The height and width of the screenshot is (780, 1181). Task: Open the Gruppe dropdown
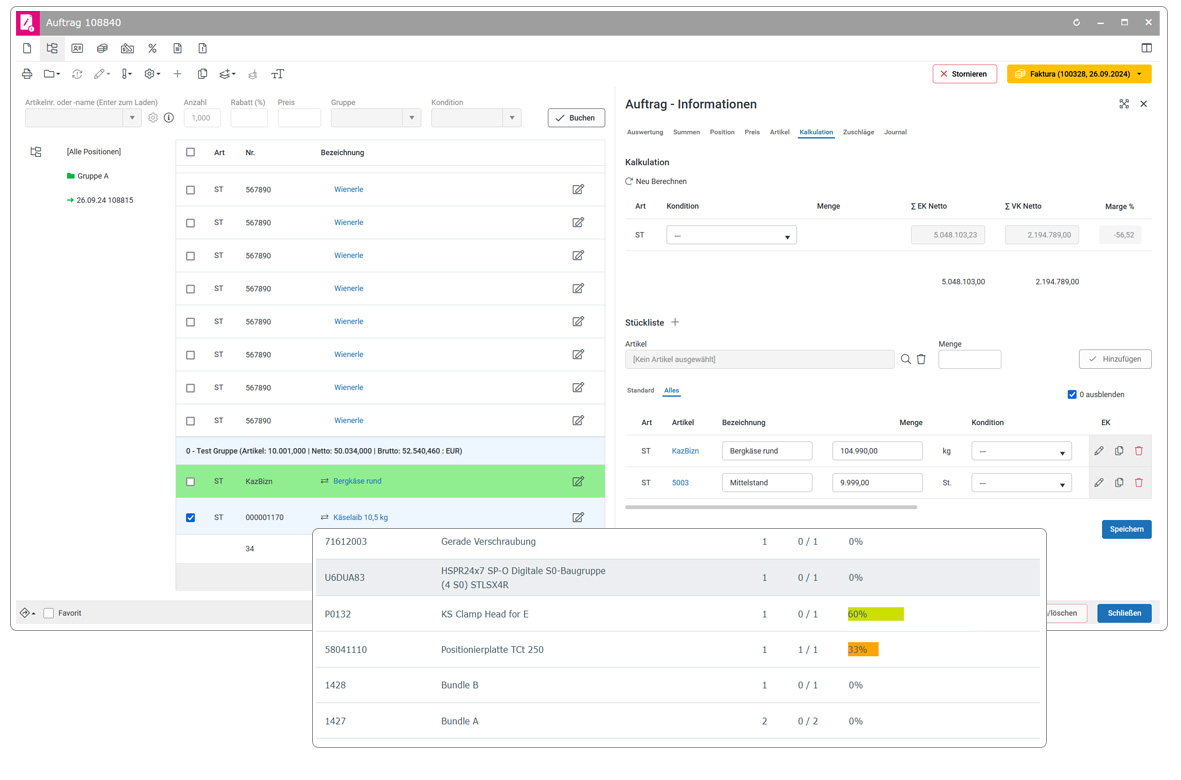[x=411, y=118]
